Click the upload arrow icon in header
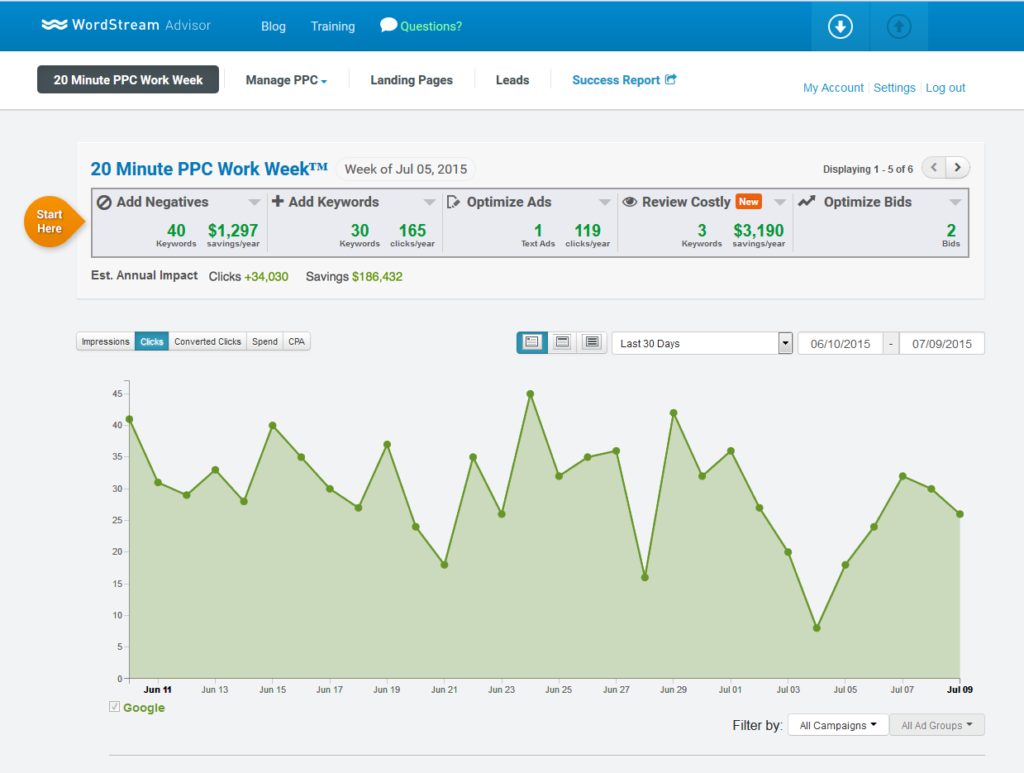Screen dimensions: 1024x773 point(899,26)
